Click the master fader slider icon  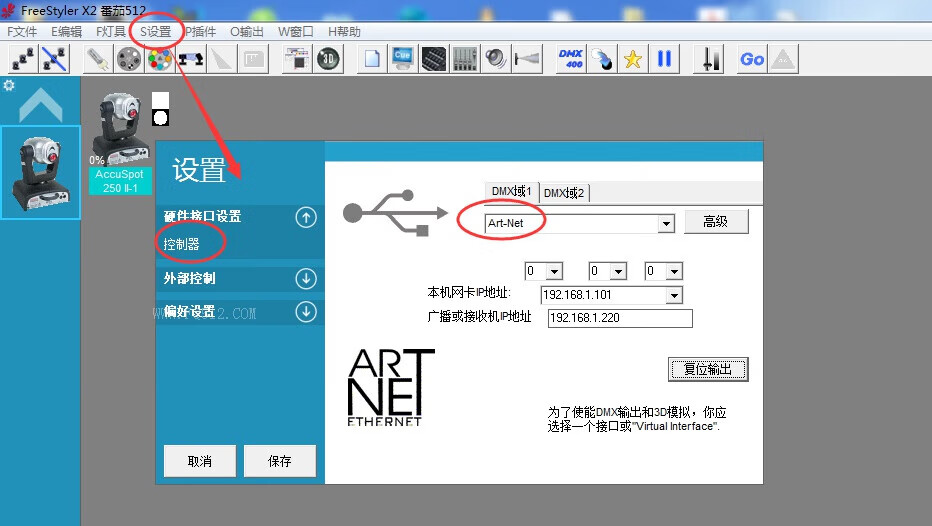point(711,59)
